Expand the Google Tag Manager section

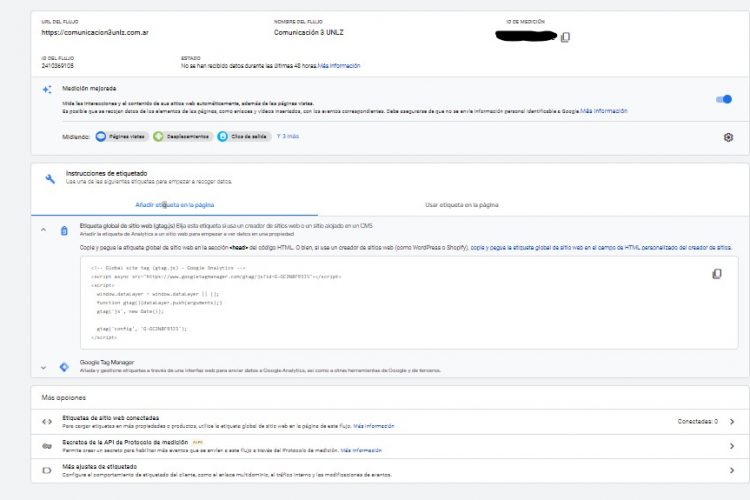(44, 367)
